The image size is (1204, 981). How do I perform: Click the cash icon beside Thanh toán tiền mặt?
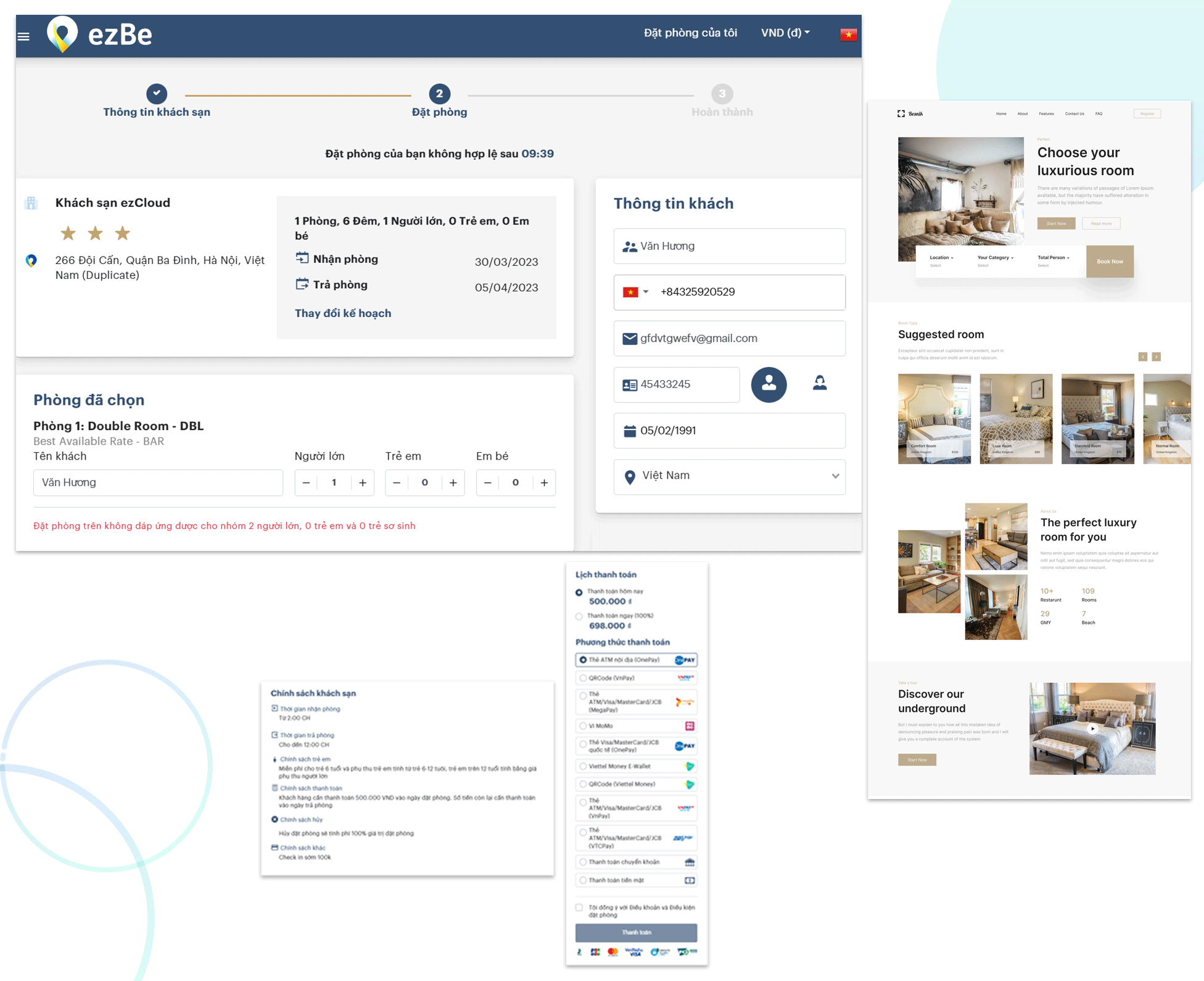(690, 880)
